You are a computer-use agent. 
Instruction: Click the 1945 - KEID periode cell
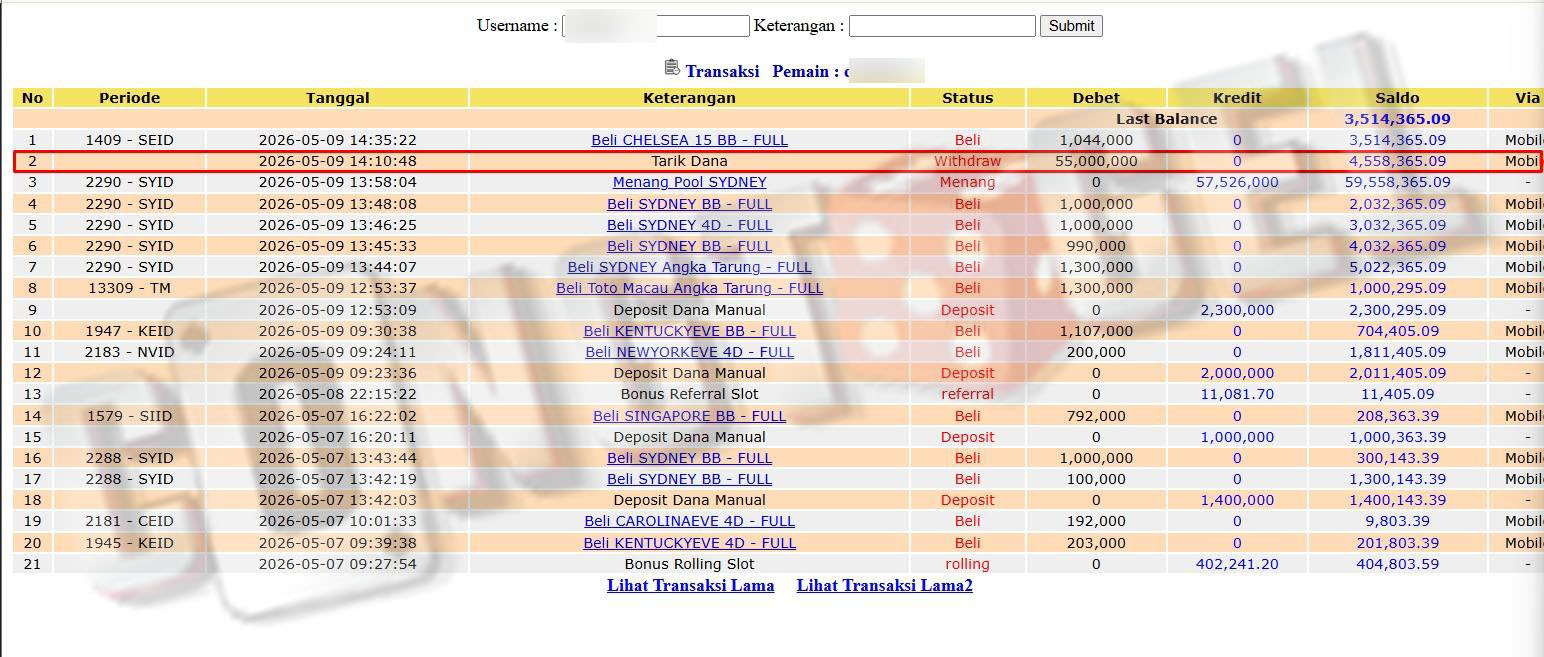[129, 543]
